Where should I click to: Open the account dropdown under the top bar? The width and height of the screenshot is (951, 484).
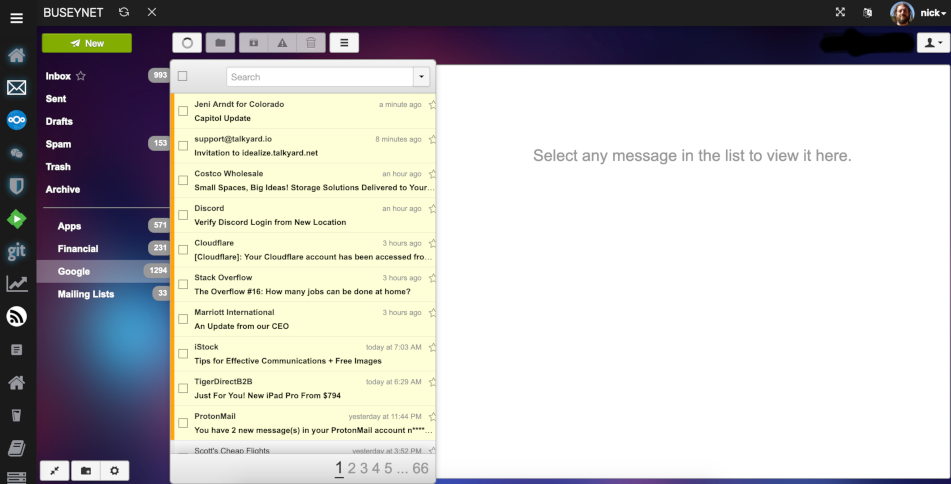(x=932, y=43)
